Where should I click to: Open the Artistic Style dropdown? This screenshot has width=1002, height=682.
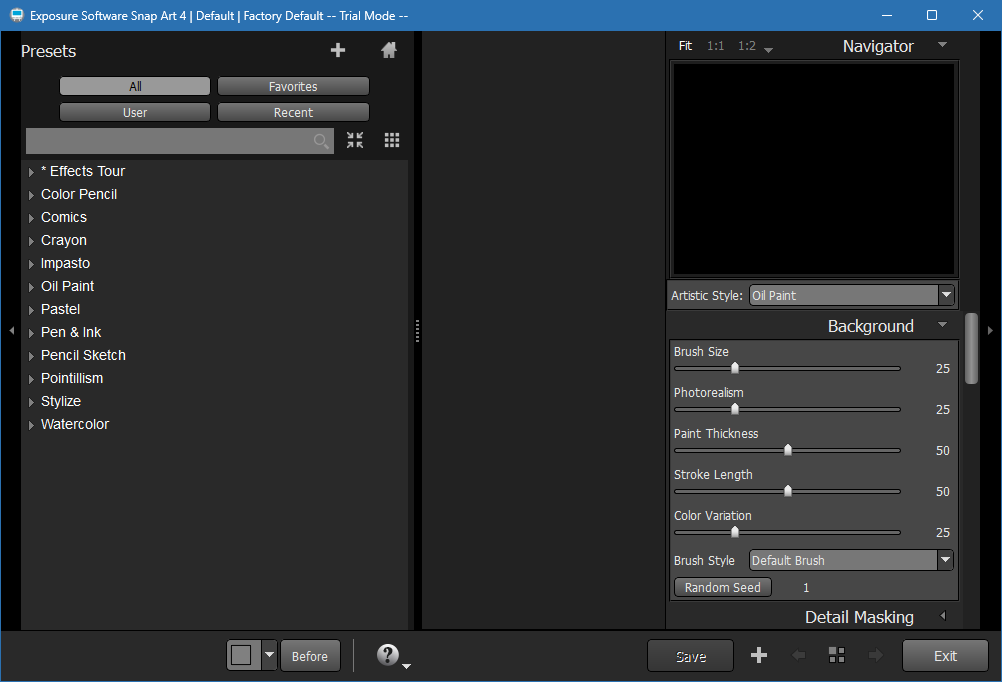pyautogui.click(x=945, y=295)
